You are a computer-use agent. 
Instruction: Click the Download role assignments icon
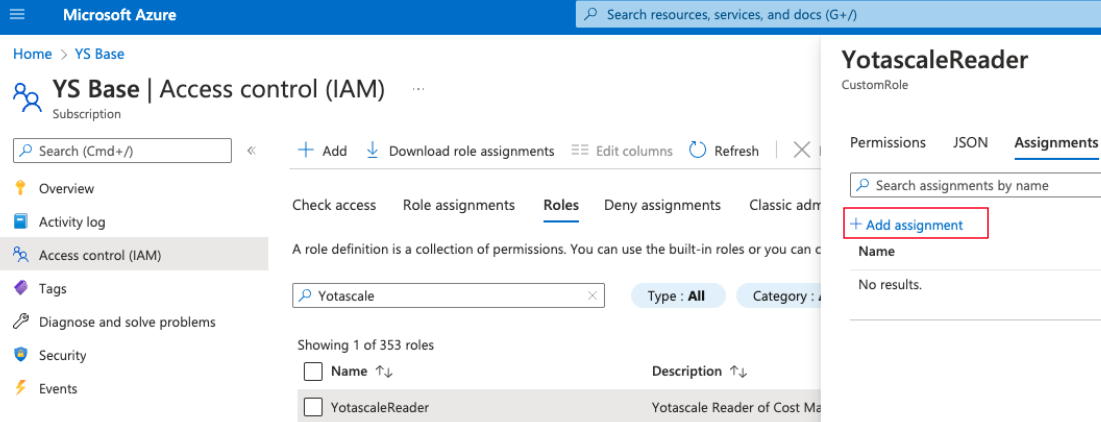372,150
